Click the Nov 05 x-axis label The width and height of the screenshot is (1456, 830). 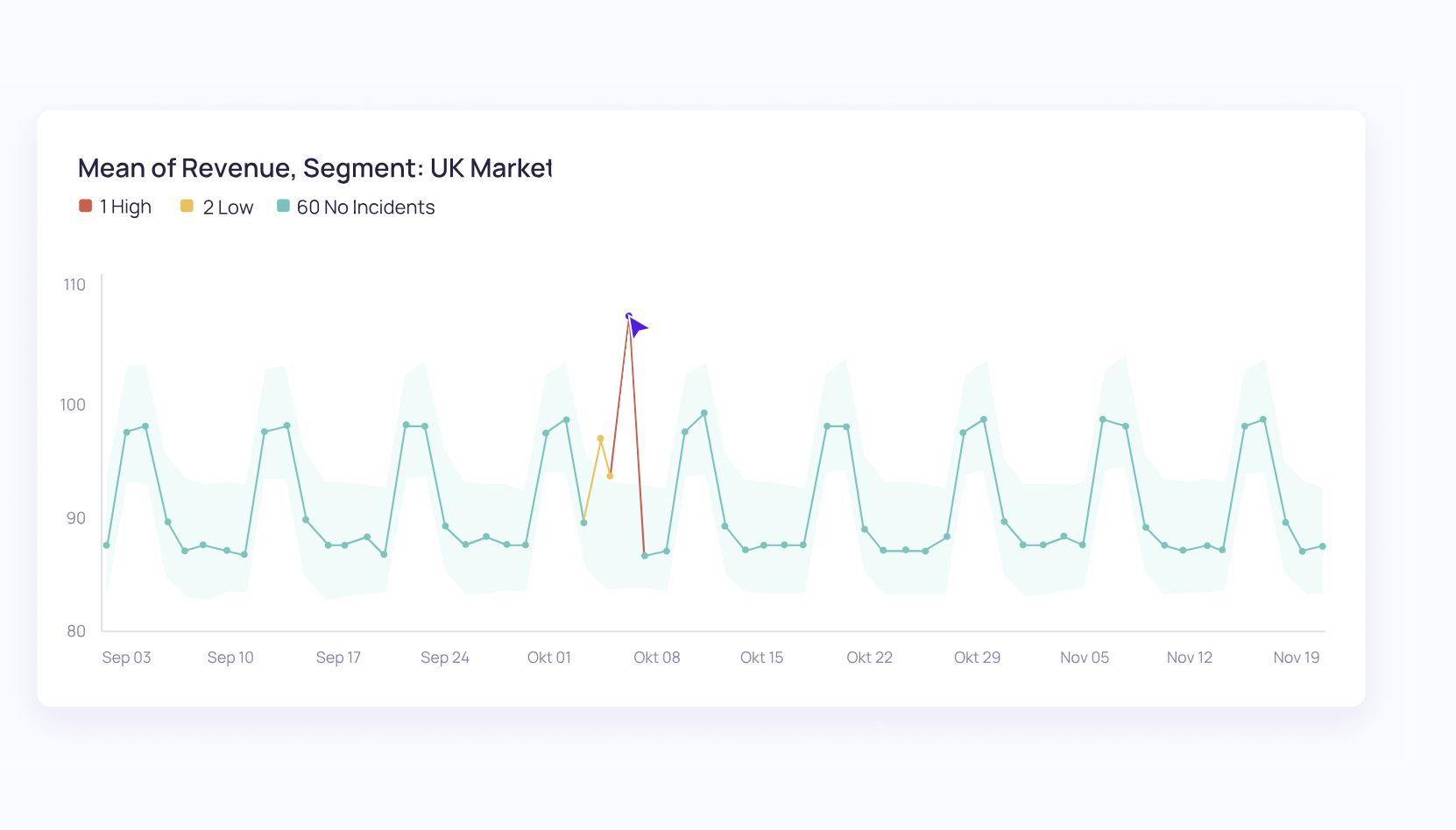pyautogui.click(x=1085, y=658)
